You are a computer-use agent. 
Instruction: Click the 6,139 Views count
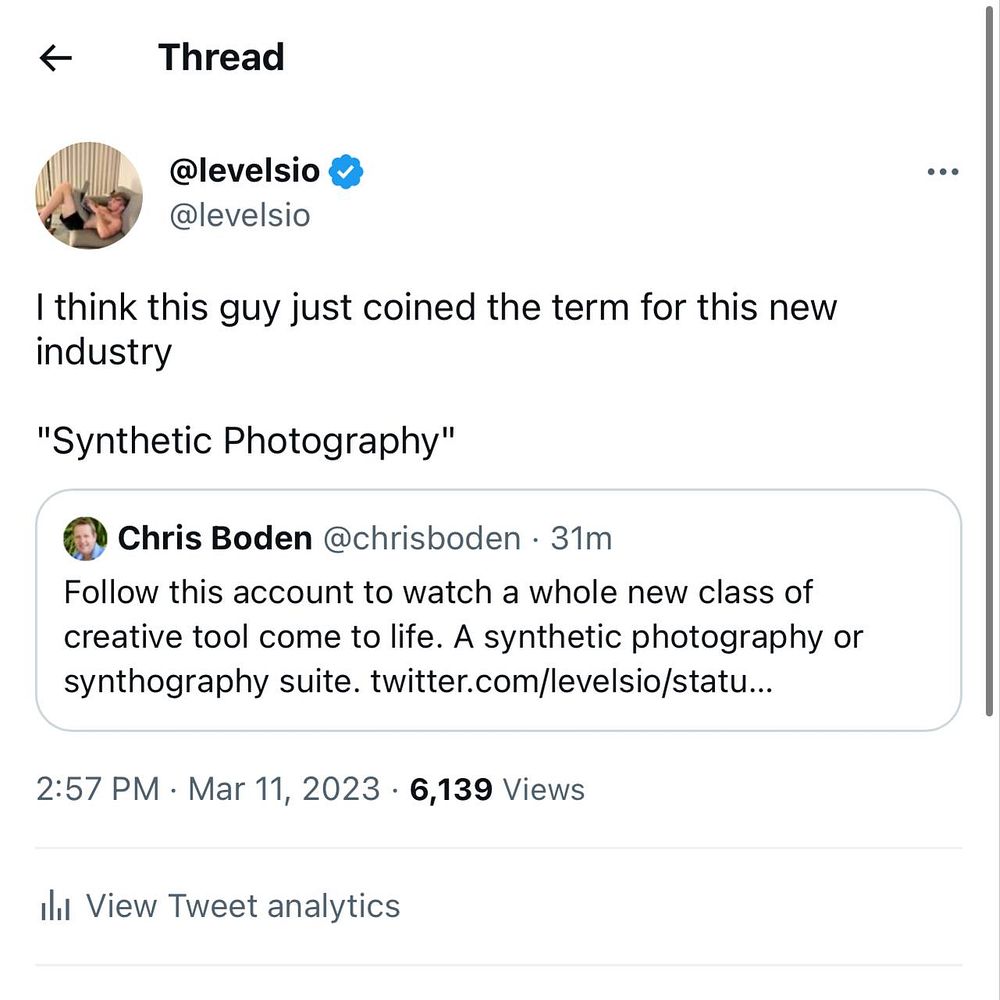(x=497, y=789)
